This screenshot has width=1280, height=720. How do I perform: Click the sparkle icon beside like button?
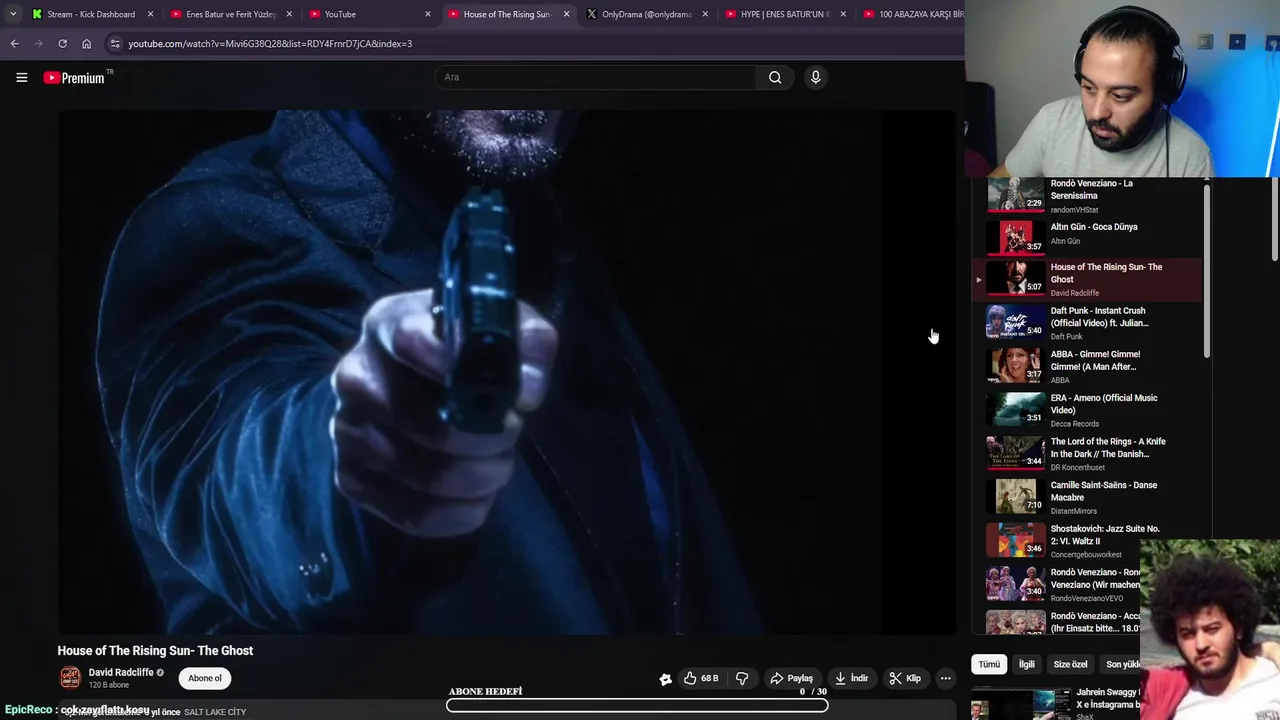pos(666,679)
